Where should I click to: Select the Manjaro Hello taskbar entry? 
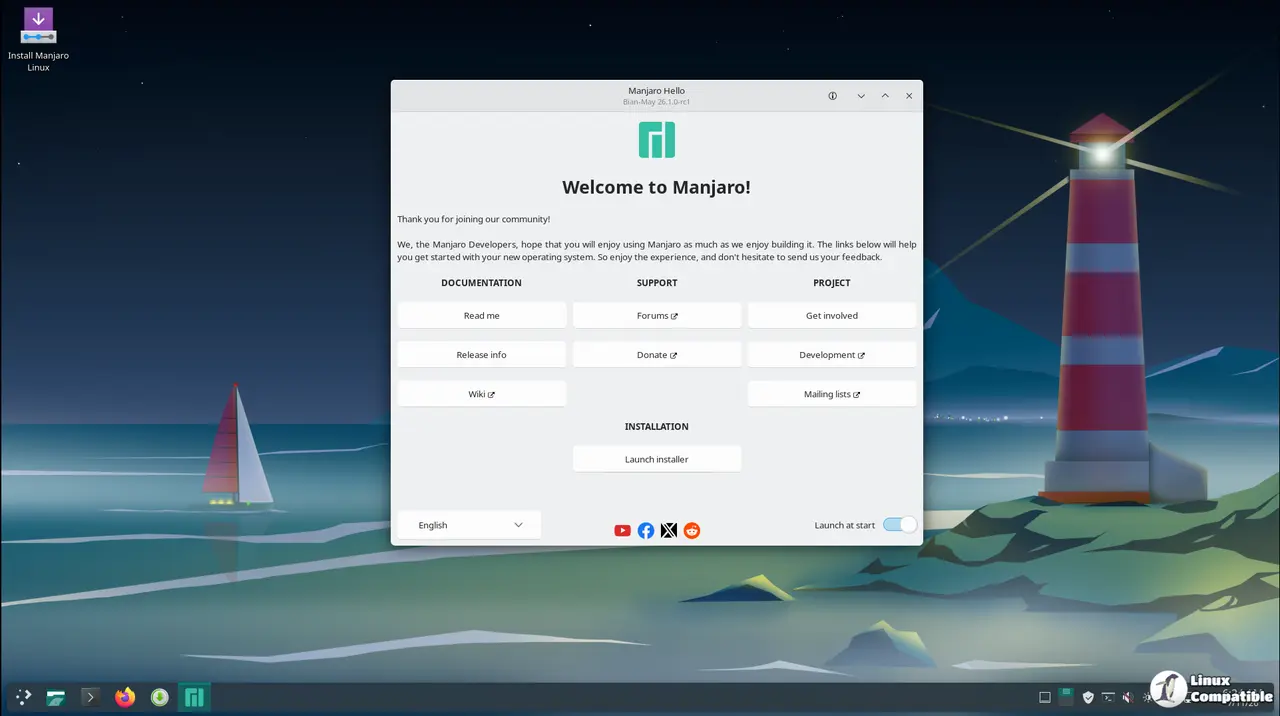coord(194,697)
